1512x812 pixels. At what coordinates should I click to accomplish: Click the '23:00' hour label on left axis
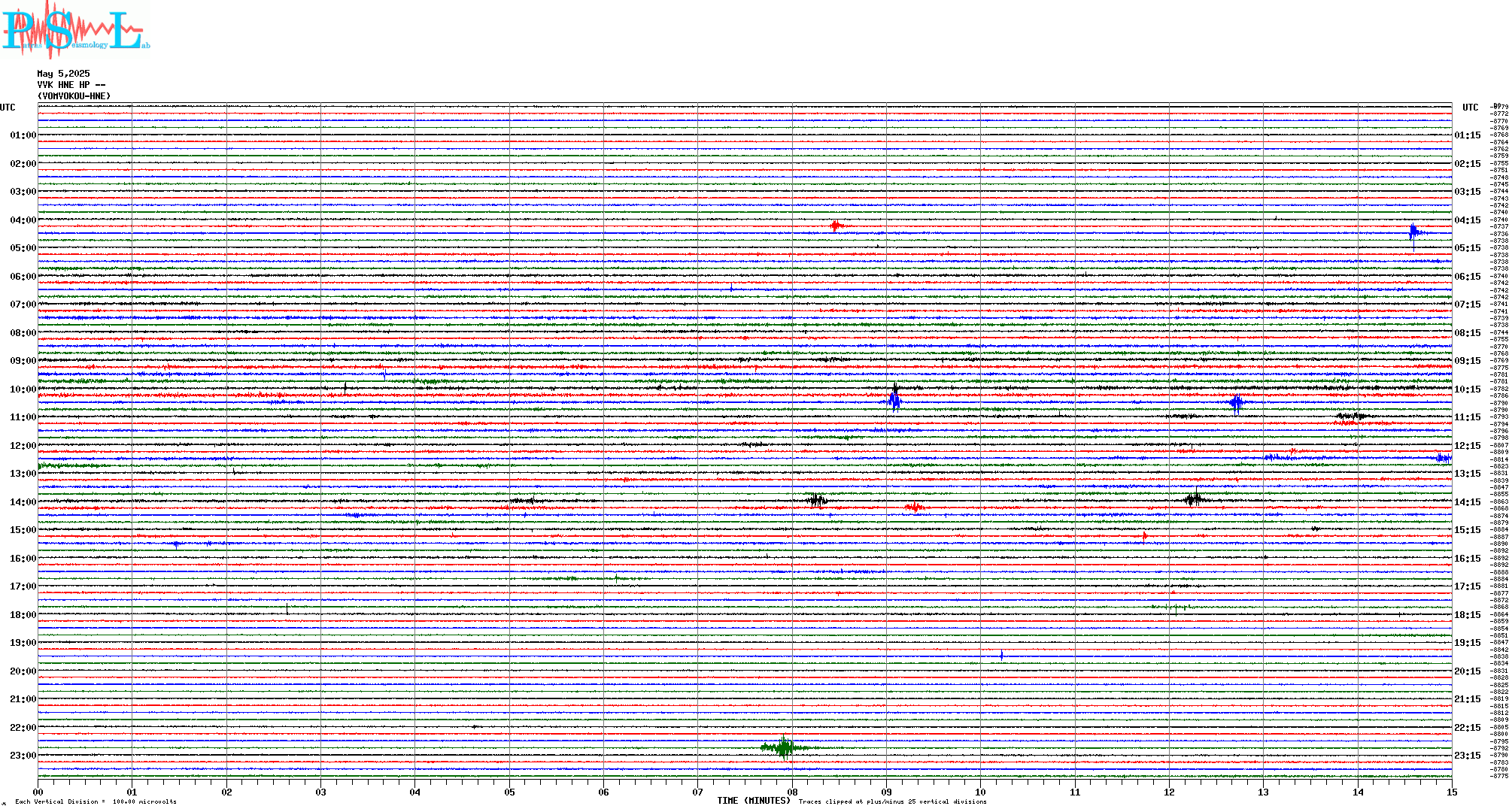click(x=23, y=756)
